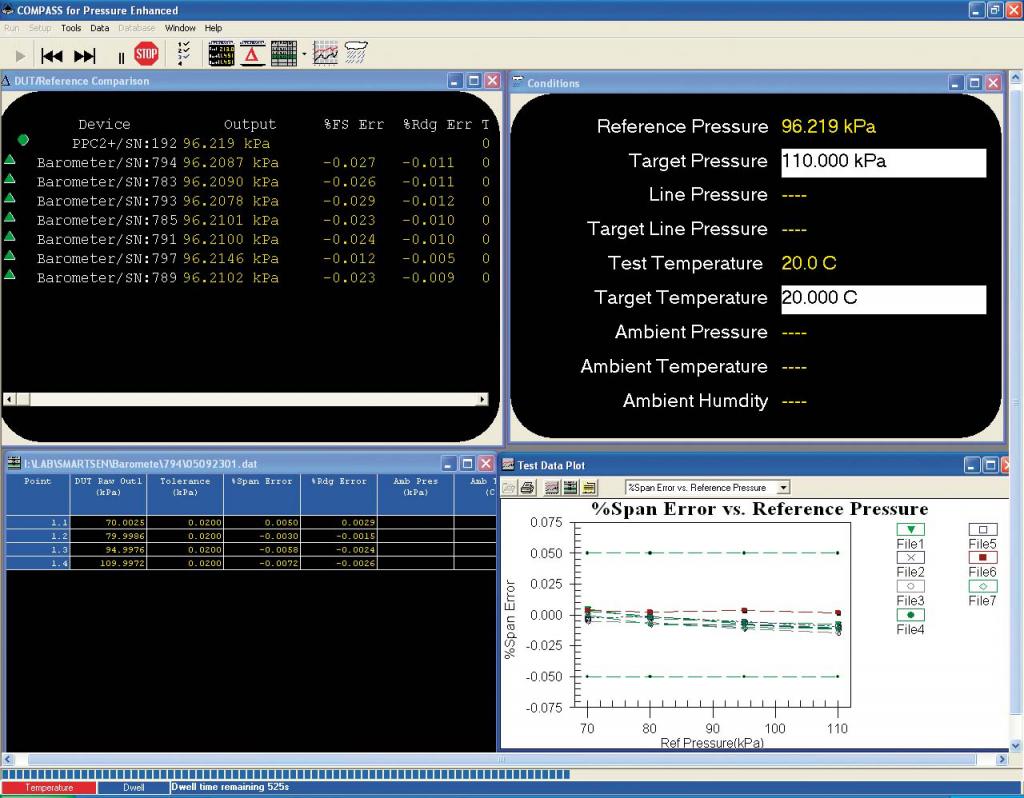Click the disabled Database menu

coord(136,28)
